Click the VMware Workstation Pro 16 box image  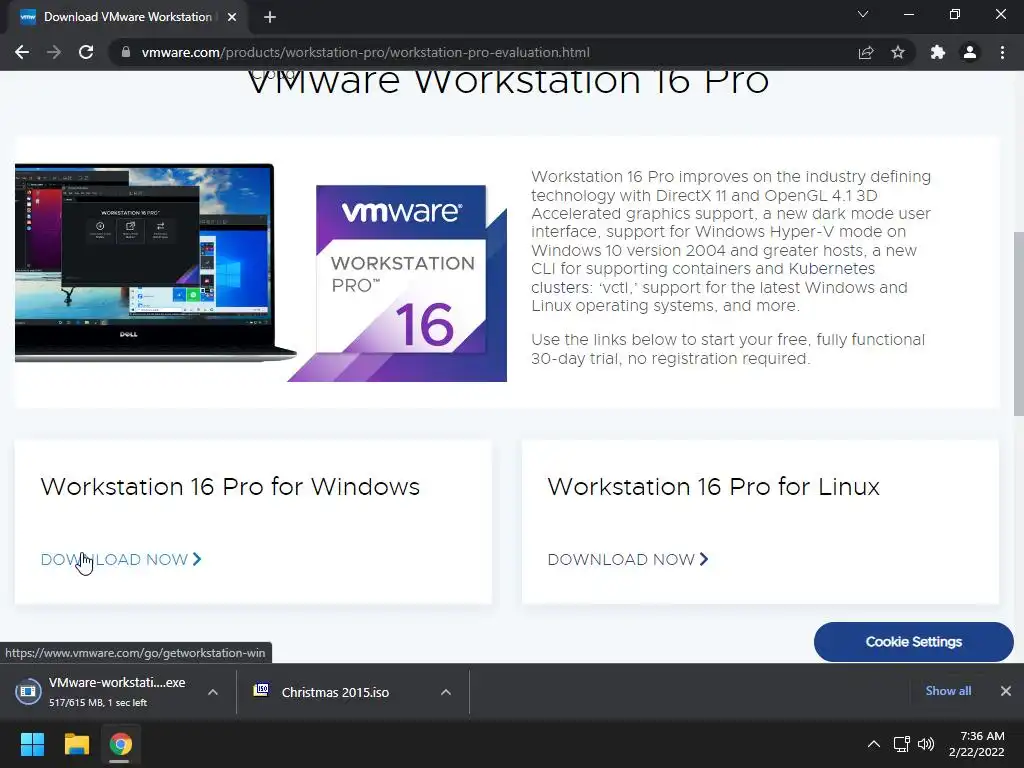[400, 283]
